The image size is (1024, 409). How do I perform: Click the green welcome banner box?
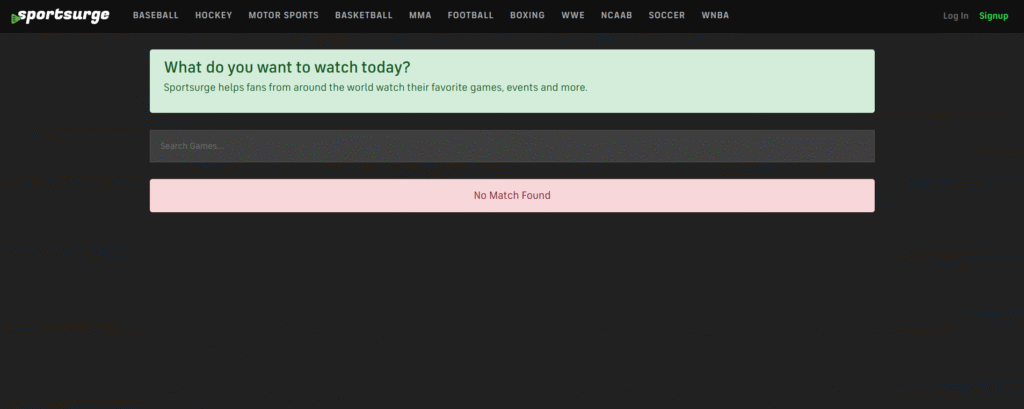point(512,81)
